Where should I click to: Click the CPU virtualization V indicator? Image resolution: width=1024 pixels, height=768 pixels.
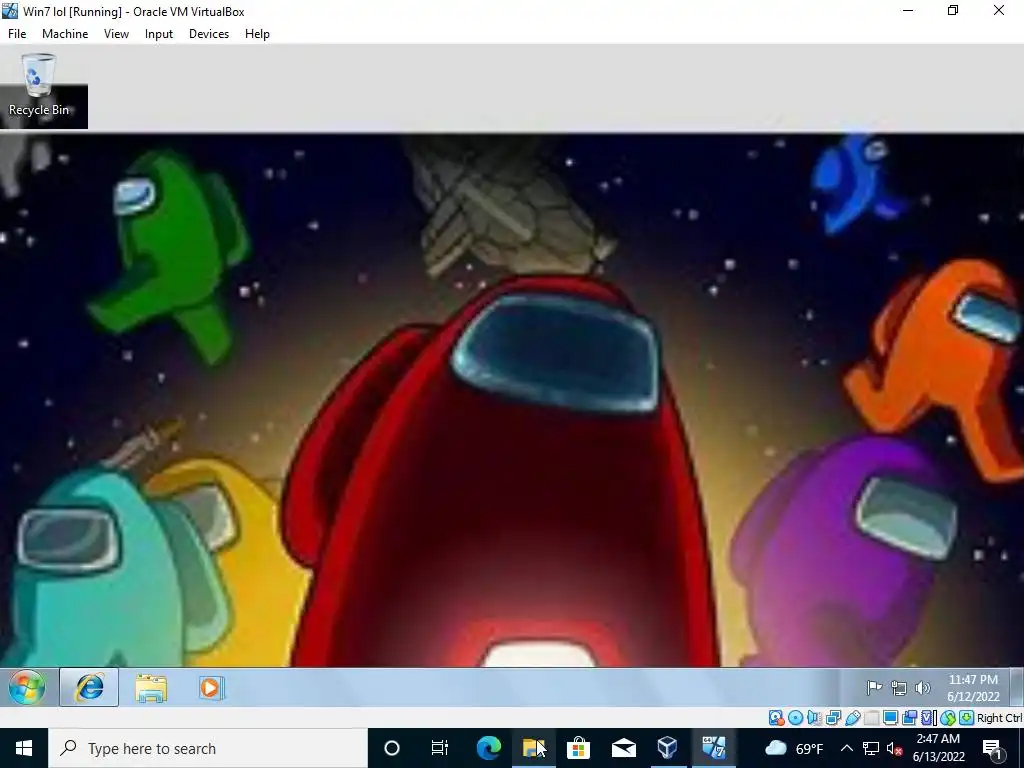coord(927,718)
